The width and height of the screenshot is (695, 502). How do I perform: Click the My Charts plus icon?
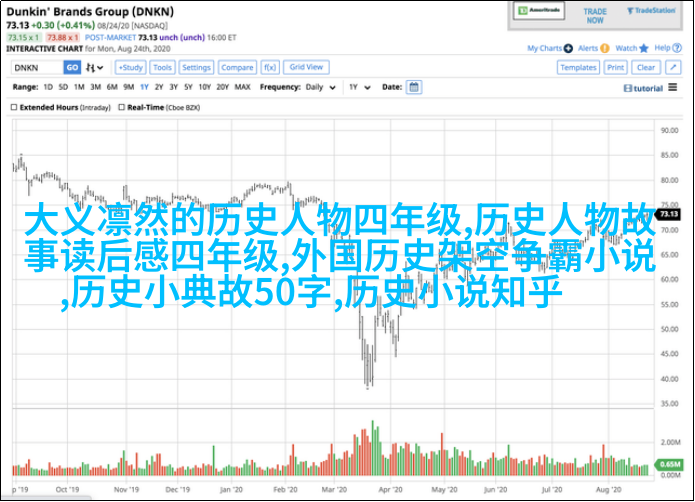(568, 48)
